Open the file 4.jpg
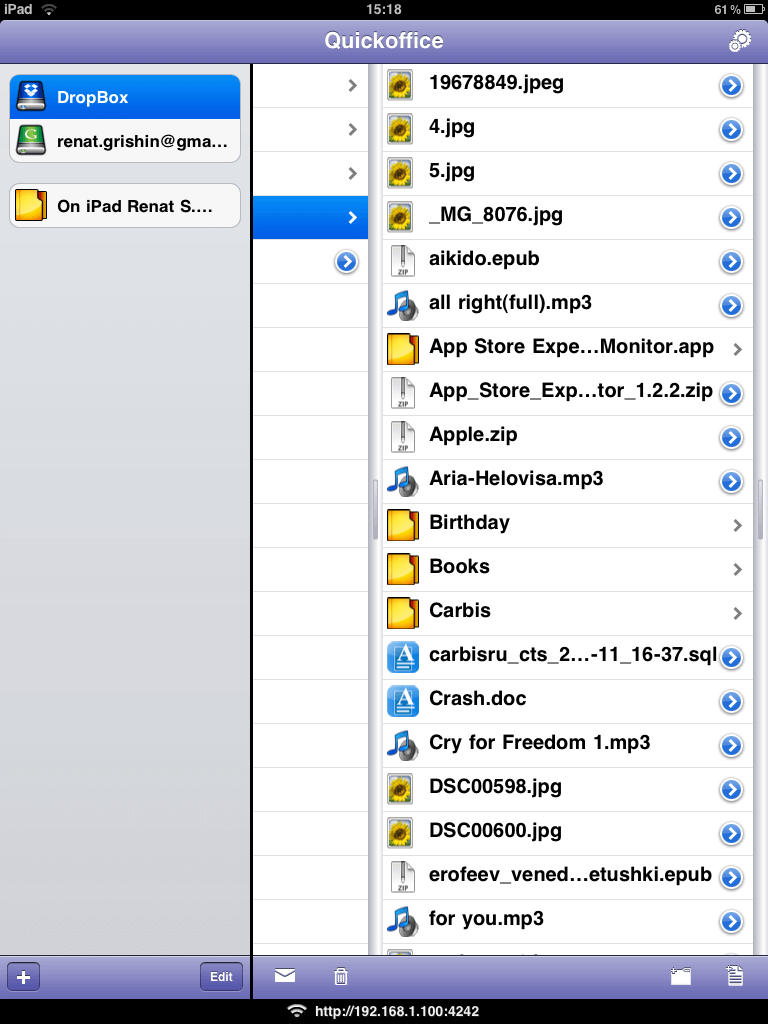 click(568, 129)
